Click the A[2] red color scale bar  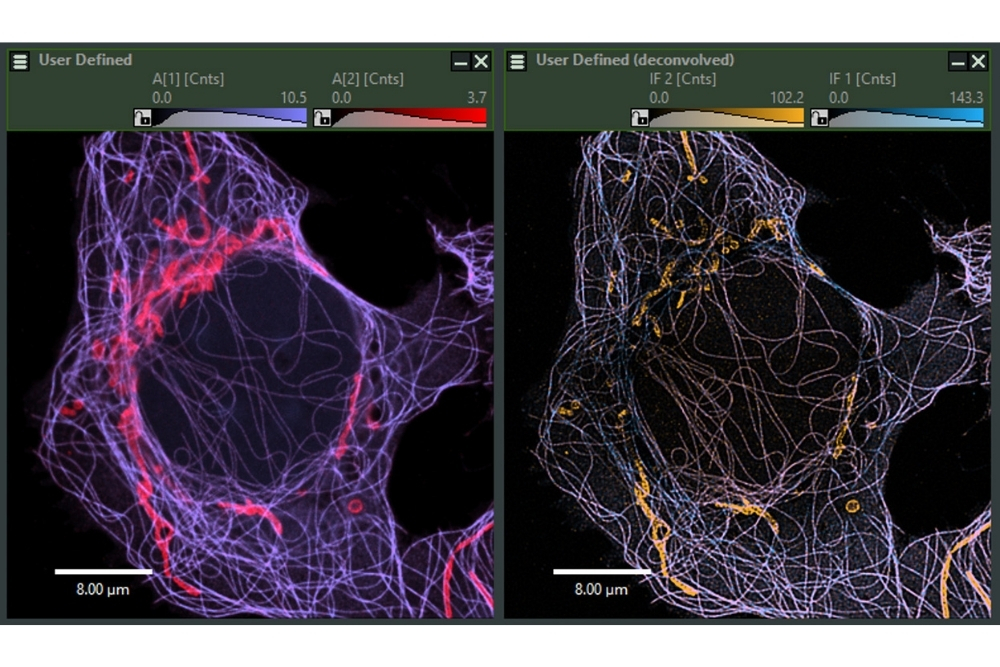click(410, 117)
